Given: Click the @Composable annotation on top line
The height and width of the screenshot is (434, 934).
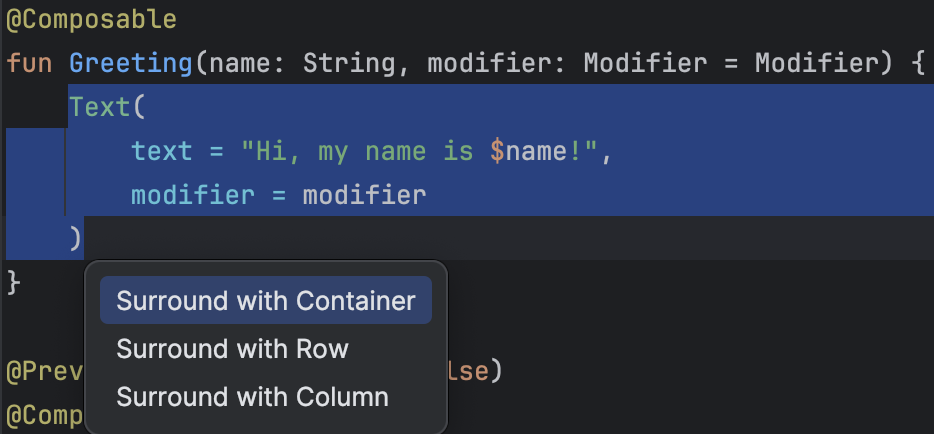Looking at the screenshot, I should (x=91, y=19).
